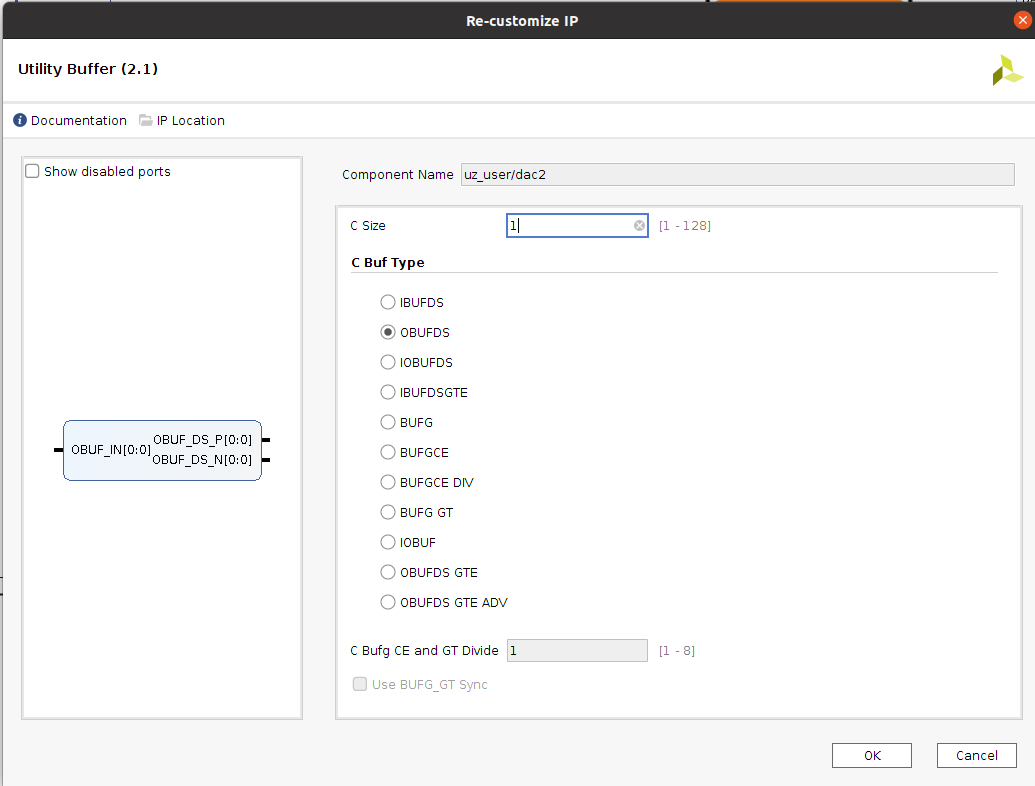Select OBUFDS GTE radio button
This screenshot has height=786, width=1035.
[x=388, y=572]
